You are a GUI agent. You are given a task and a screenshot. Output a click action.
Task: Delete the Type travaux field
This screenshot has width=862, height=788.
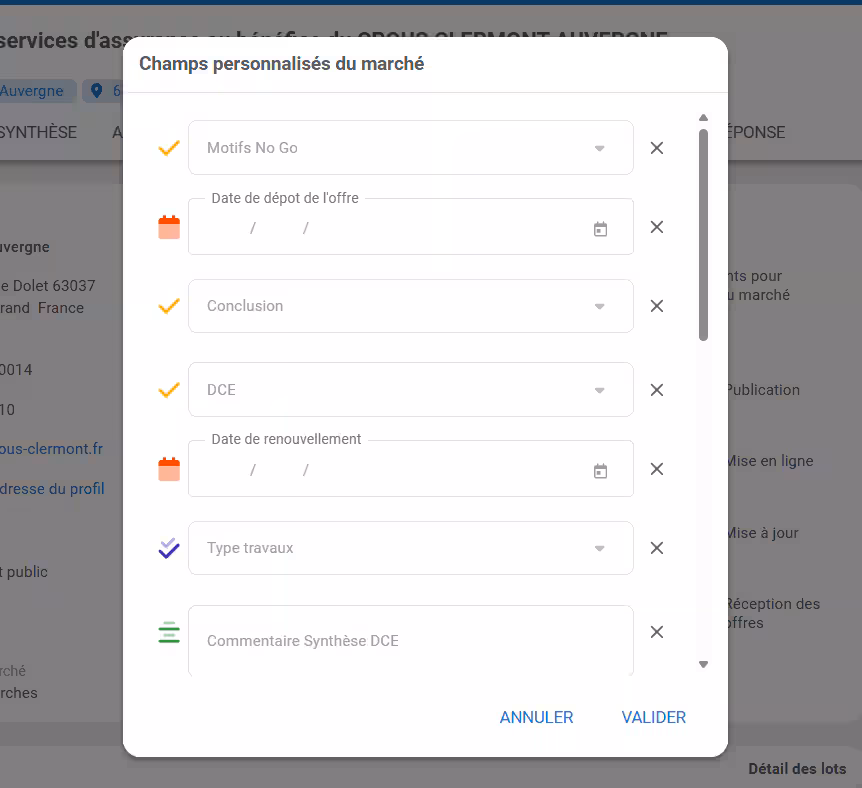coord(657,548)
